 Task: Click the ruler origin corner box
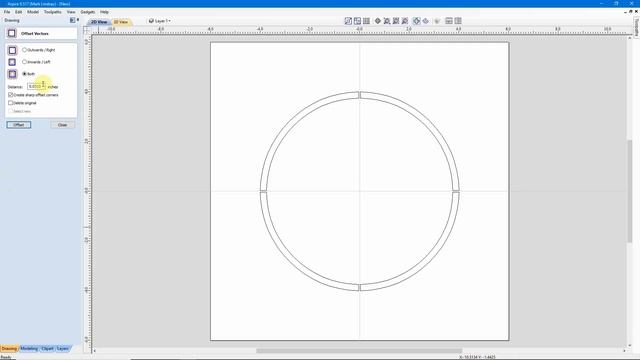87,30
